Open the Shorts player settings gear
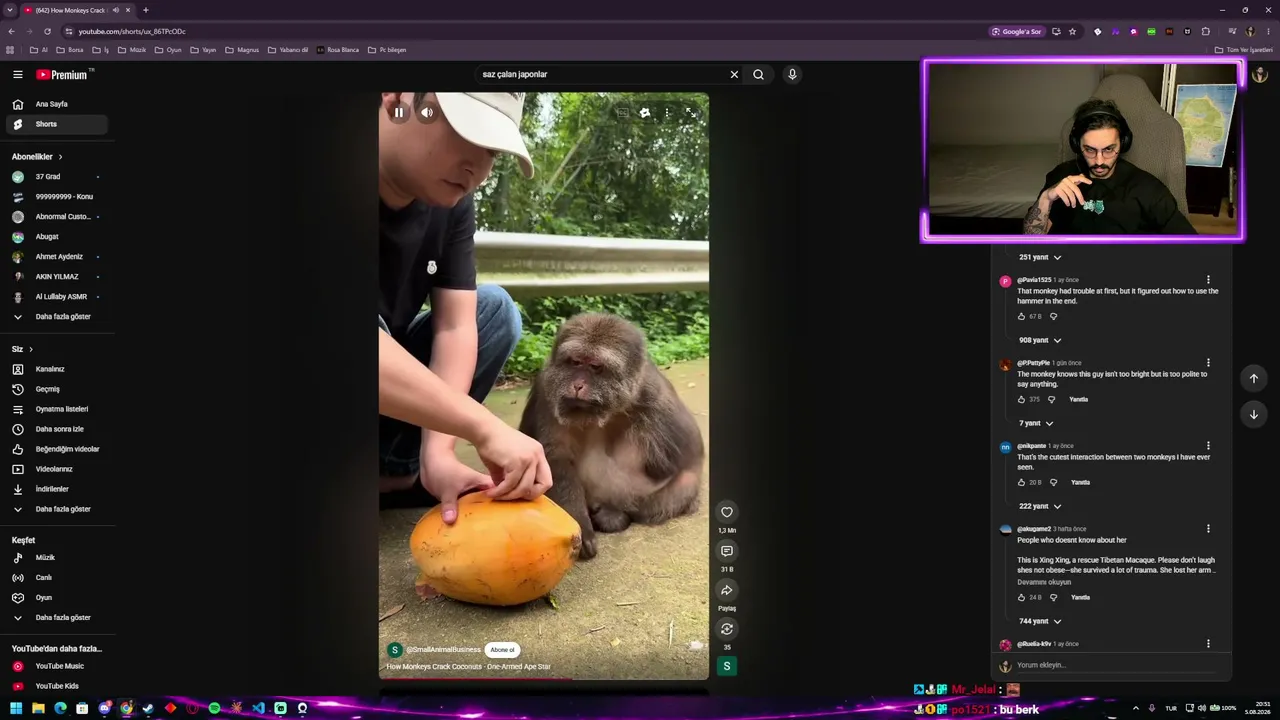The width and height of the screenshot is (1280, 720). pos(645,113)
